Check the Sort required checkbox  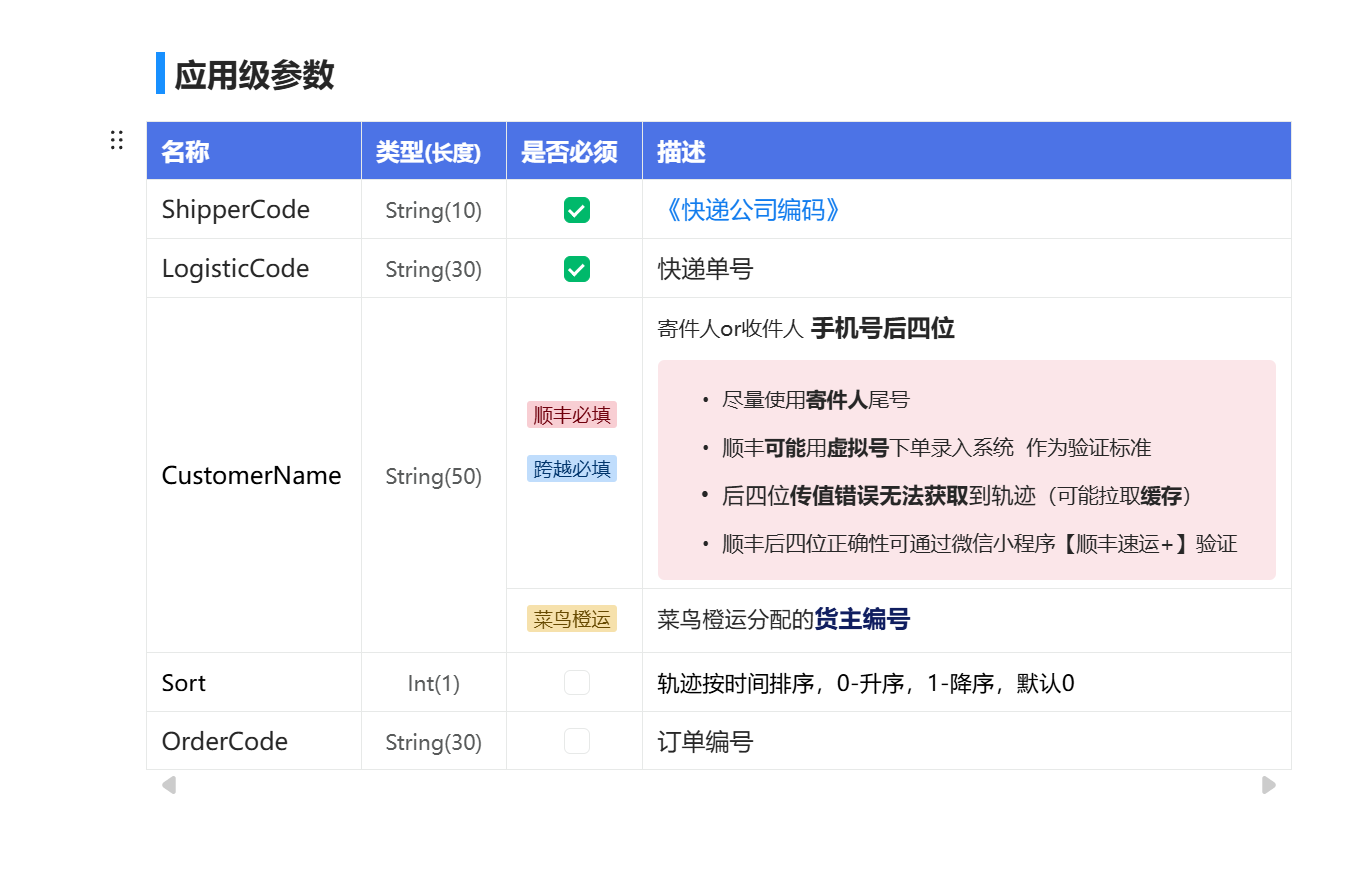point(576,683)
